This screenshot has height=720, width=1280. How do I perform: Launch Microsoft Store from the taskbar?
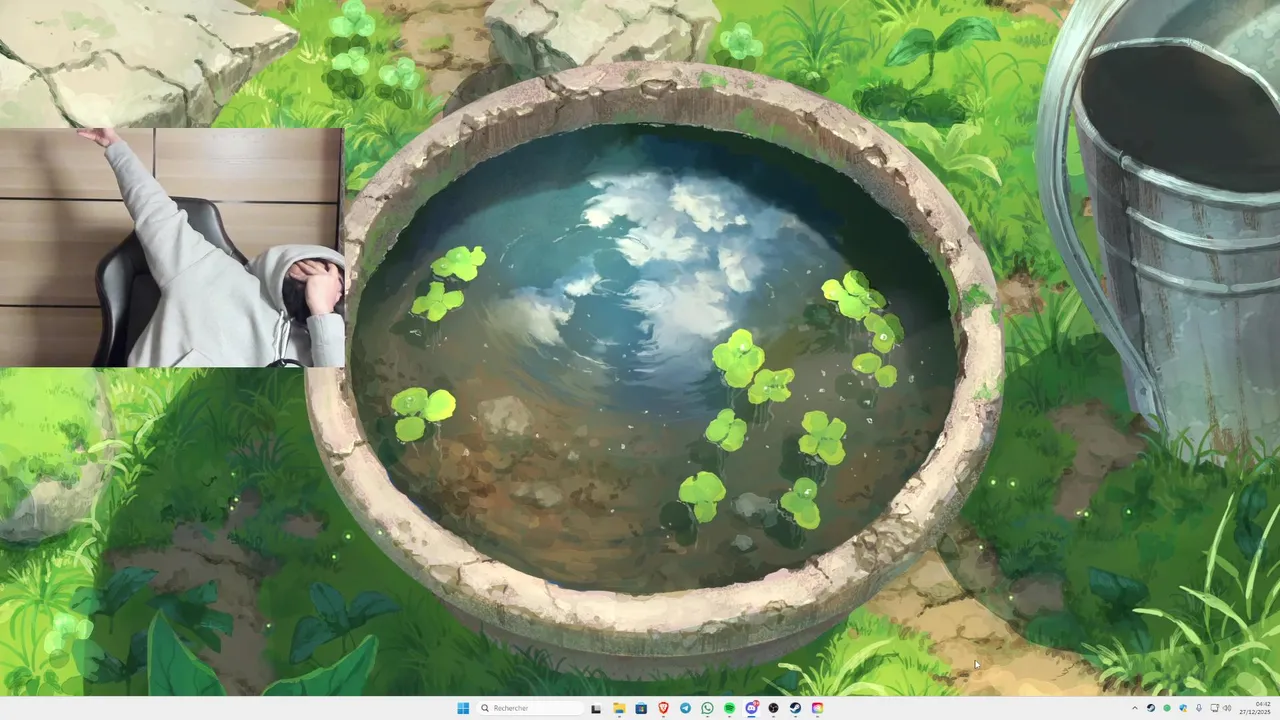[x=641, y=708]
